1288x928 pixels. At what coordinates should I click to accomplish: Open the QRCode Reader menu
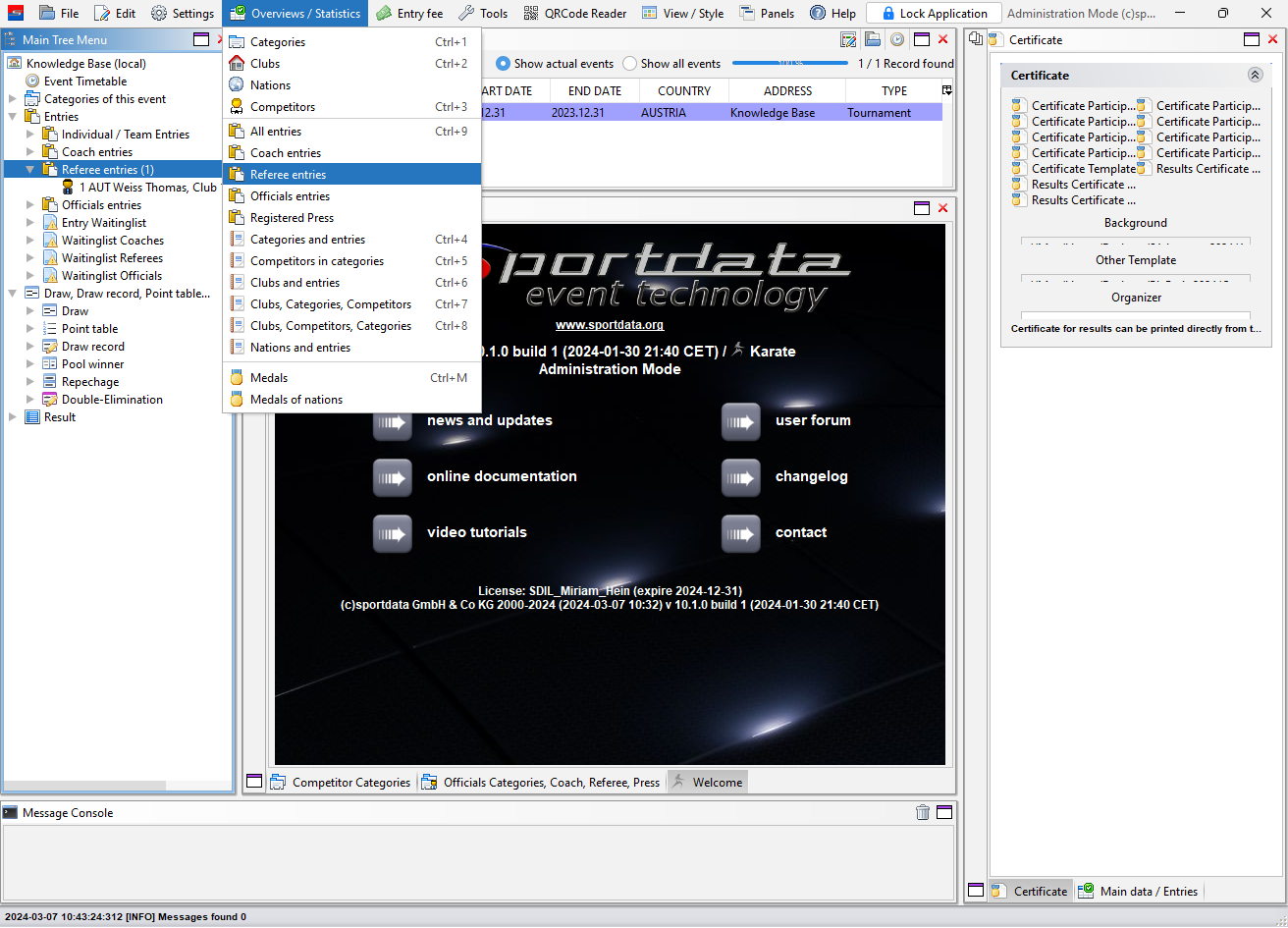click(575, 14)
